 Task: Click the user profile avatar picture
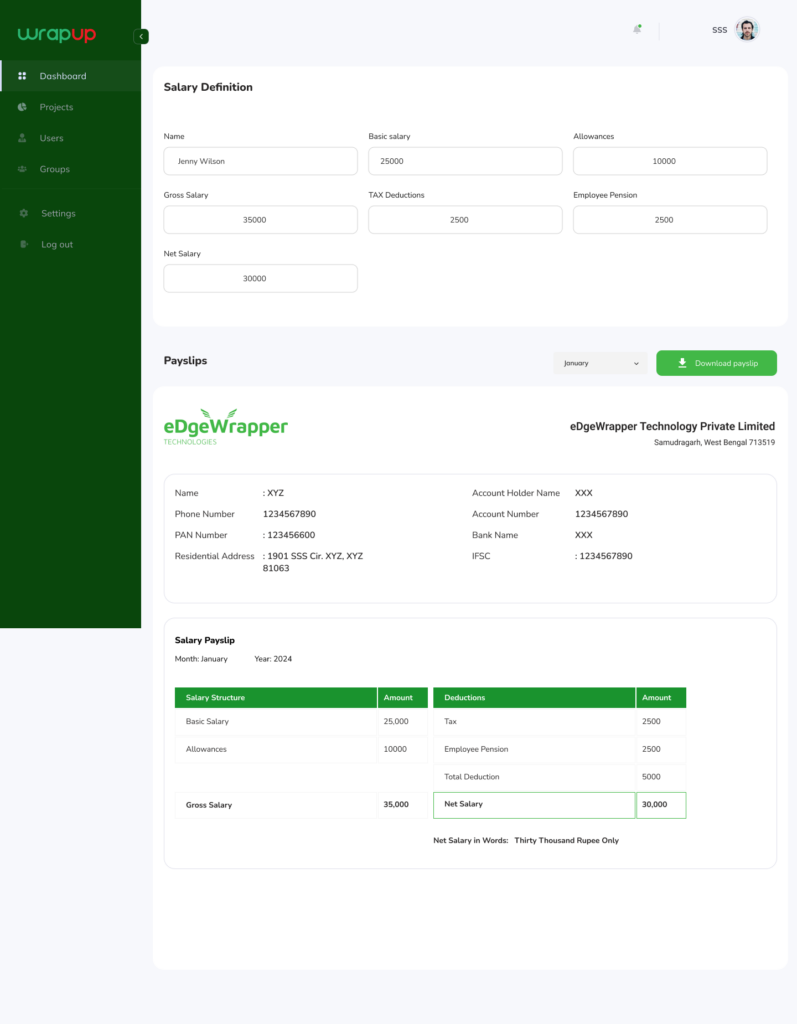pyautogui.click(x=746, y=30)
